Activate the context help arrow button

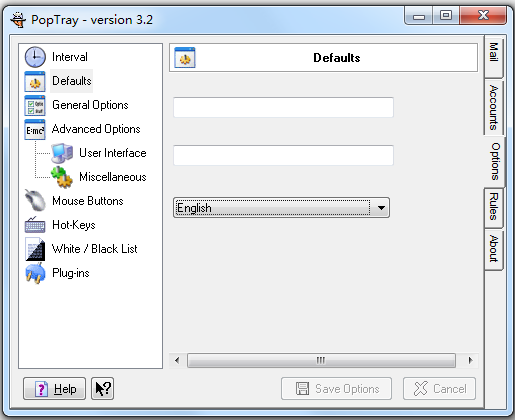102,389
